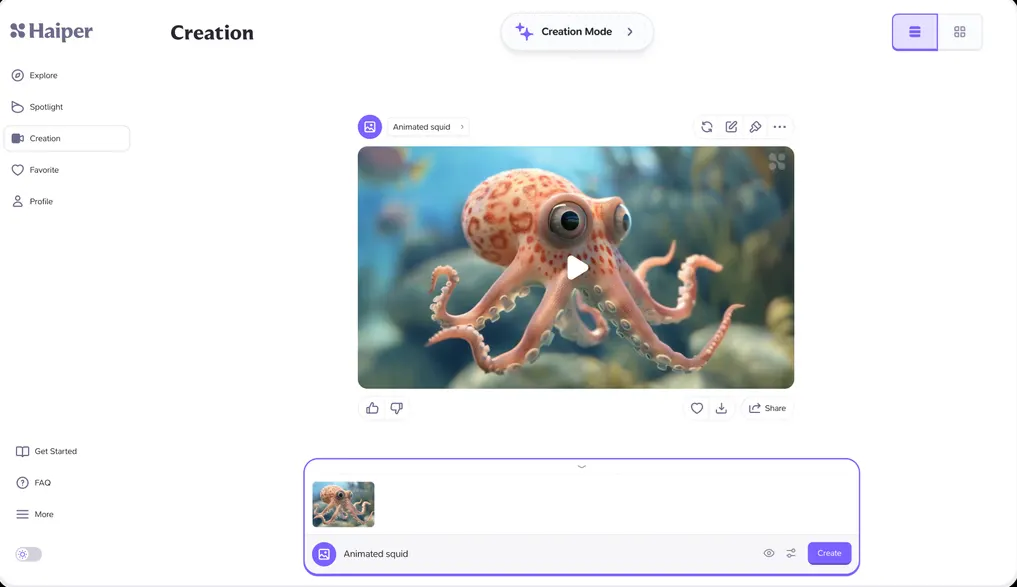The image size is (1017, 587).
Task: Click the Create button
Action: (x=829, y=553)
